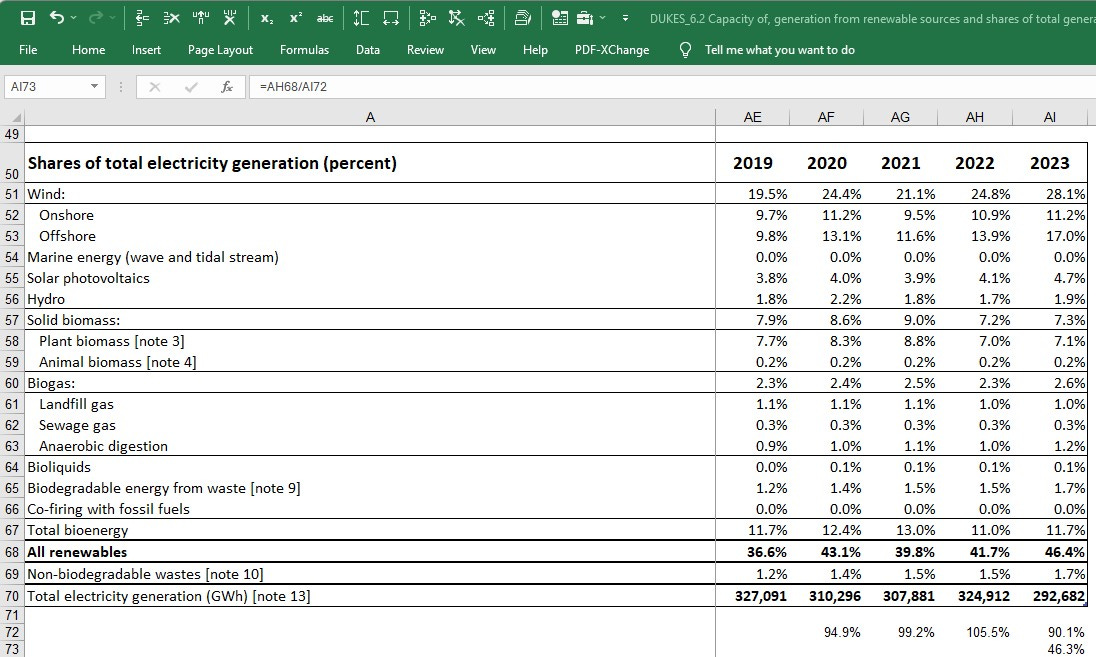1096x657 pixels.
Task: Open the File tab
Action: (28, 50)
